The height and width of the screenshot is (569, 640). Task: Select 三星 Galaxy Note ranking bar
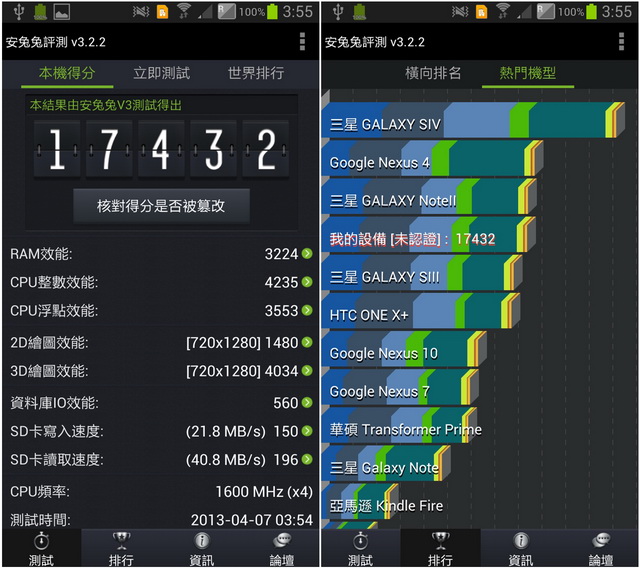[x=386, y=464]
